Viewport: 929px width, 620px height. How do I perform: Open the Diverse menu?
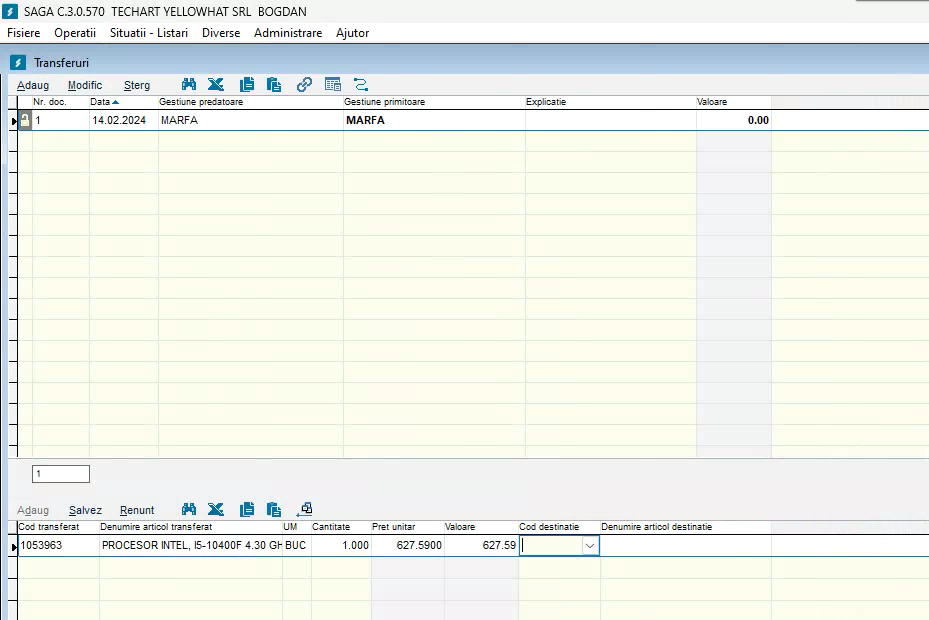pyautogui.click(x=221, y=33)
